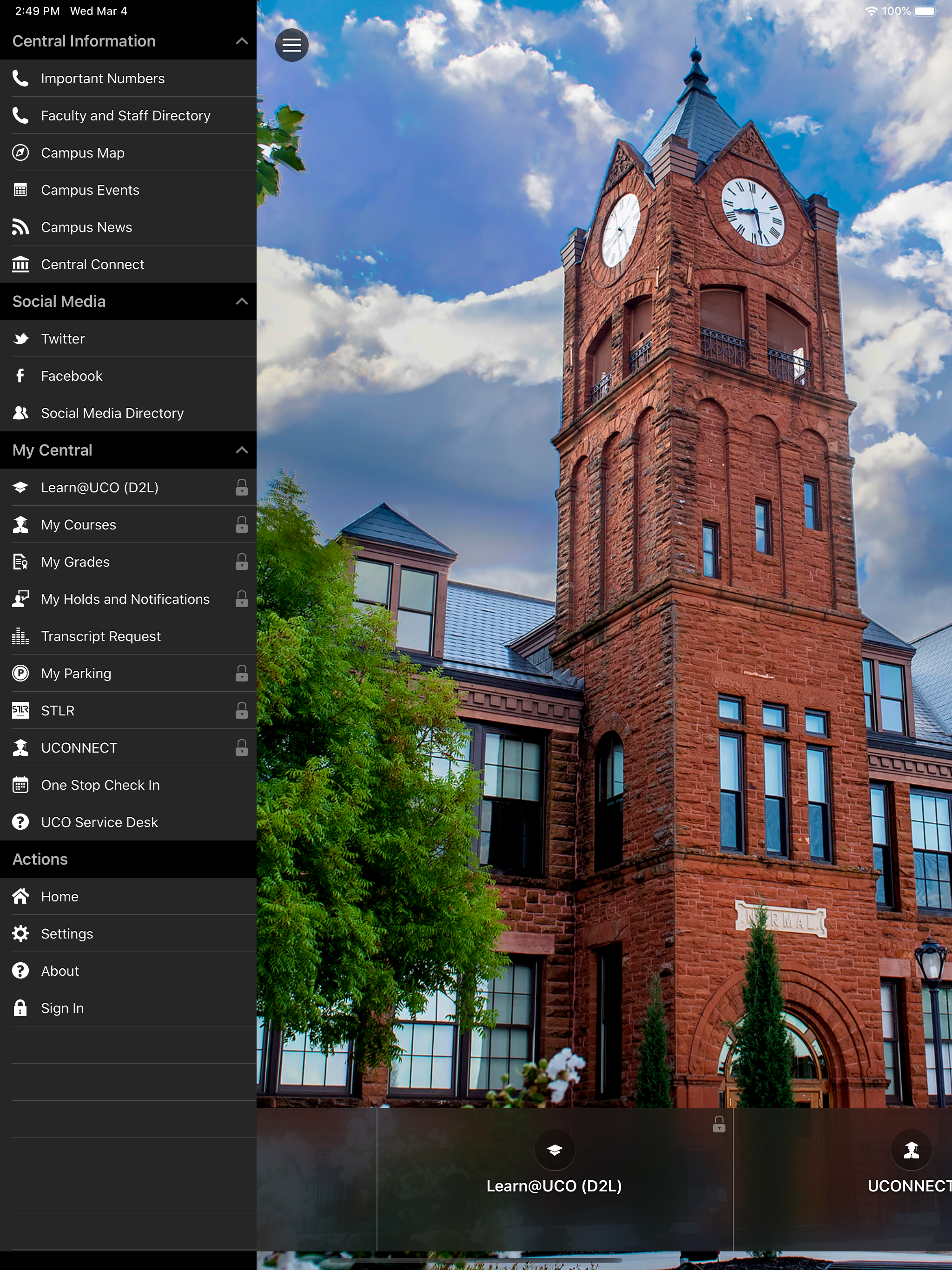
Task: Open UCO Service Desk link
Action: click(x=99, y=822)
